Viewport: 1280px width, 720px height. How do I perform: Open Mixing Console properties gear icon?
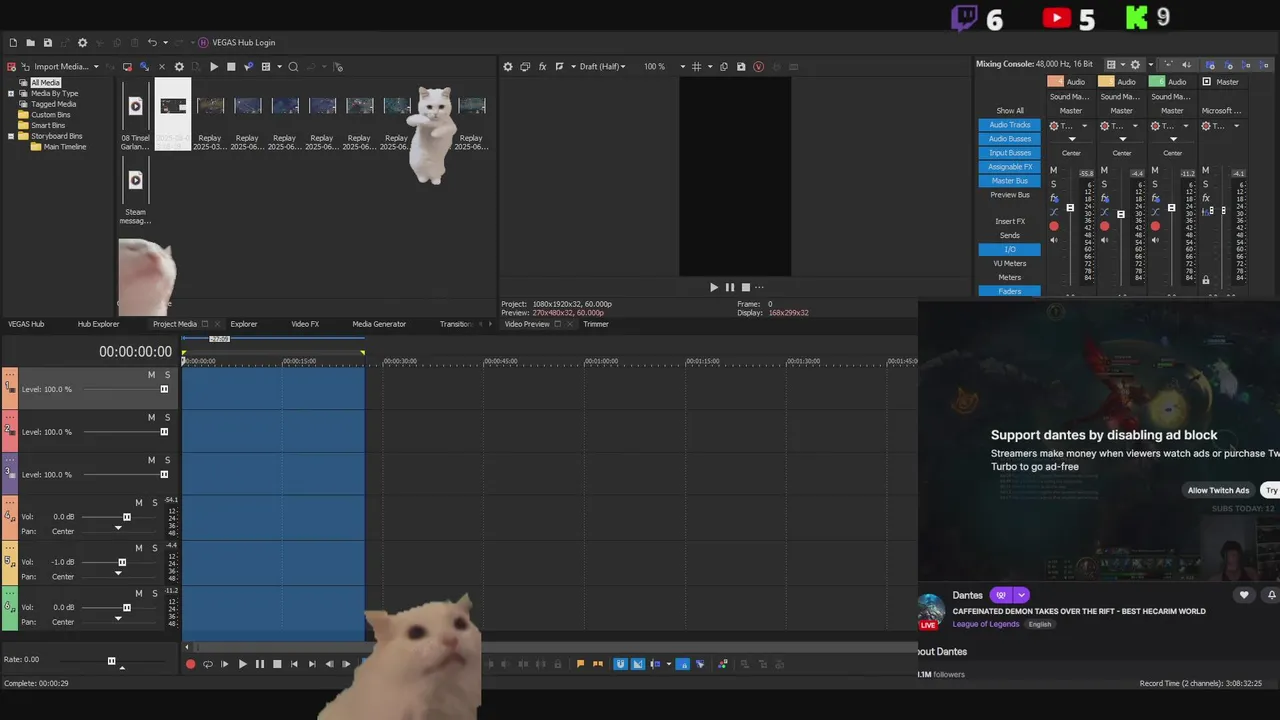pyautogui.click(x=1135, y=65)
